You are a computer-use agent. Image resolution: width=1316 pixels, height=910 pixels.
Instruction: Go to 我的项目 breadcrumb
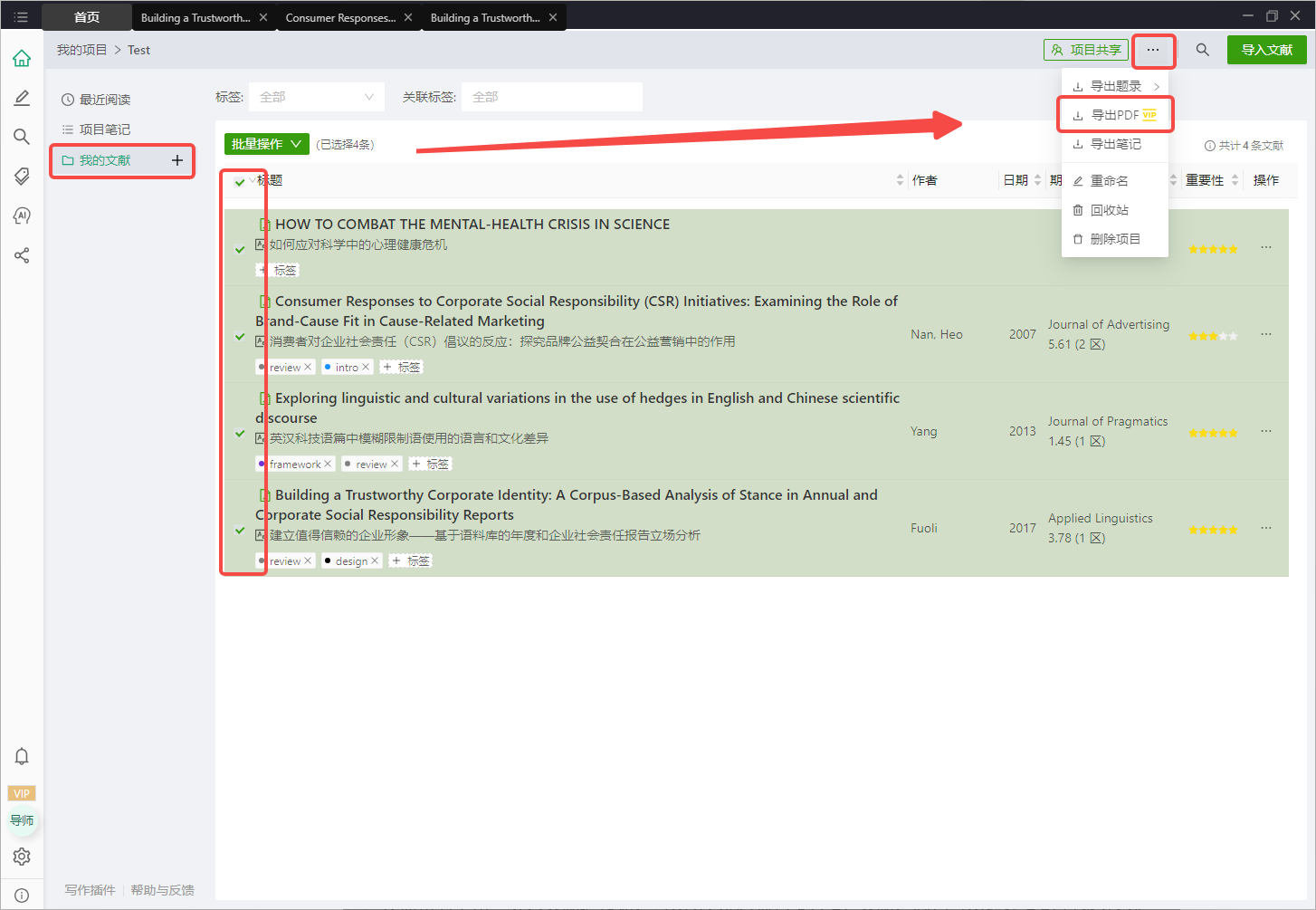click(x=81, y=50)
